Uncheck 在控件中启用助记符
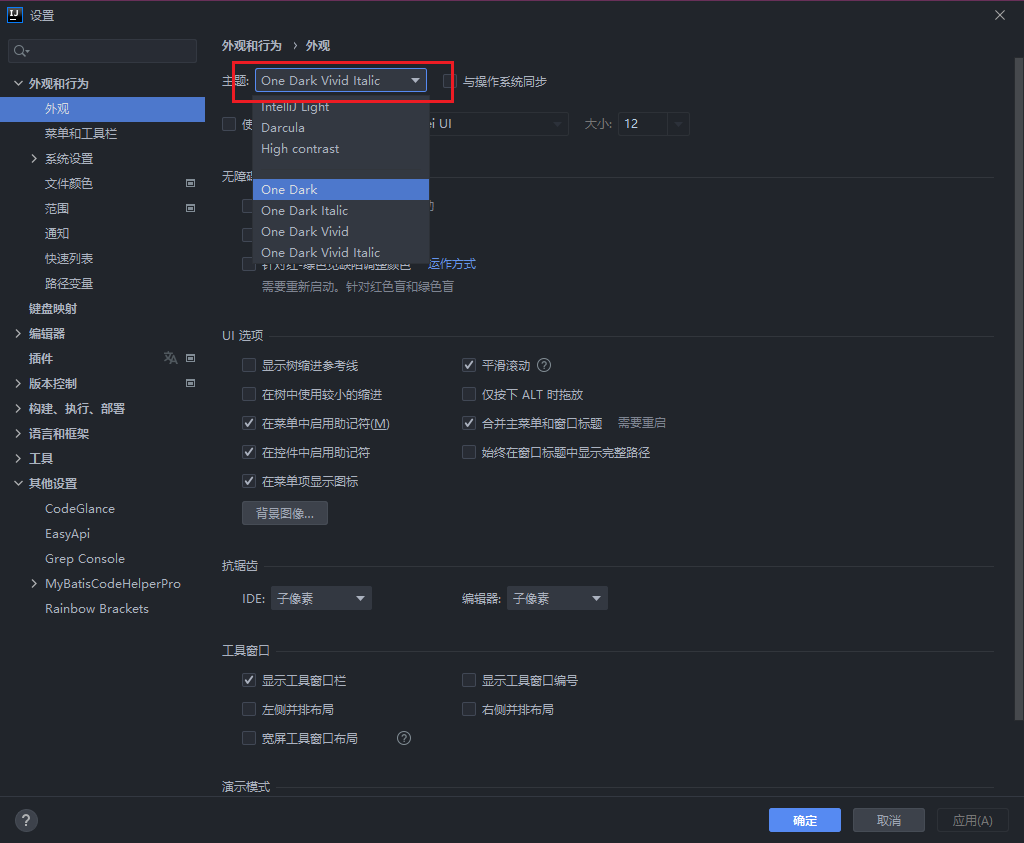 point(249,452)
